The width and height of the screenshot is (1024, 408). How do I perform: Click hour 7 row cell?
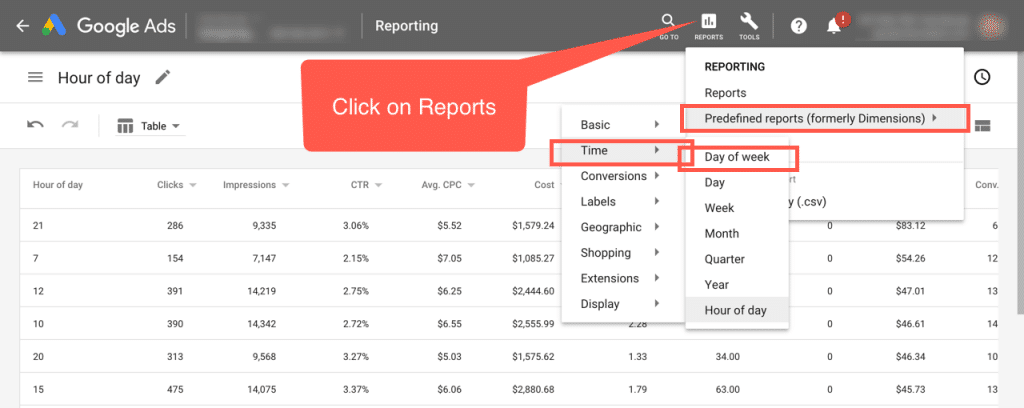[x=35, y=258]
